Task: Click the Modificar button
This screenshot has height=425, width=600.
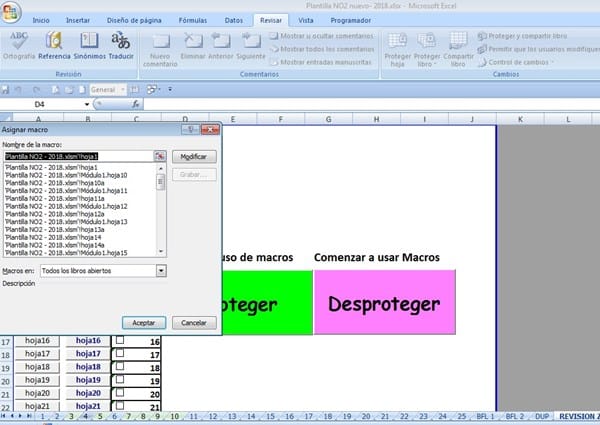Action: point(194,156)
